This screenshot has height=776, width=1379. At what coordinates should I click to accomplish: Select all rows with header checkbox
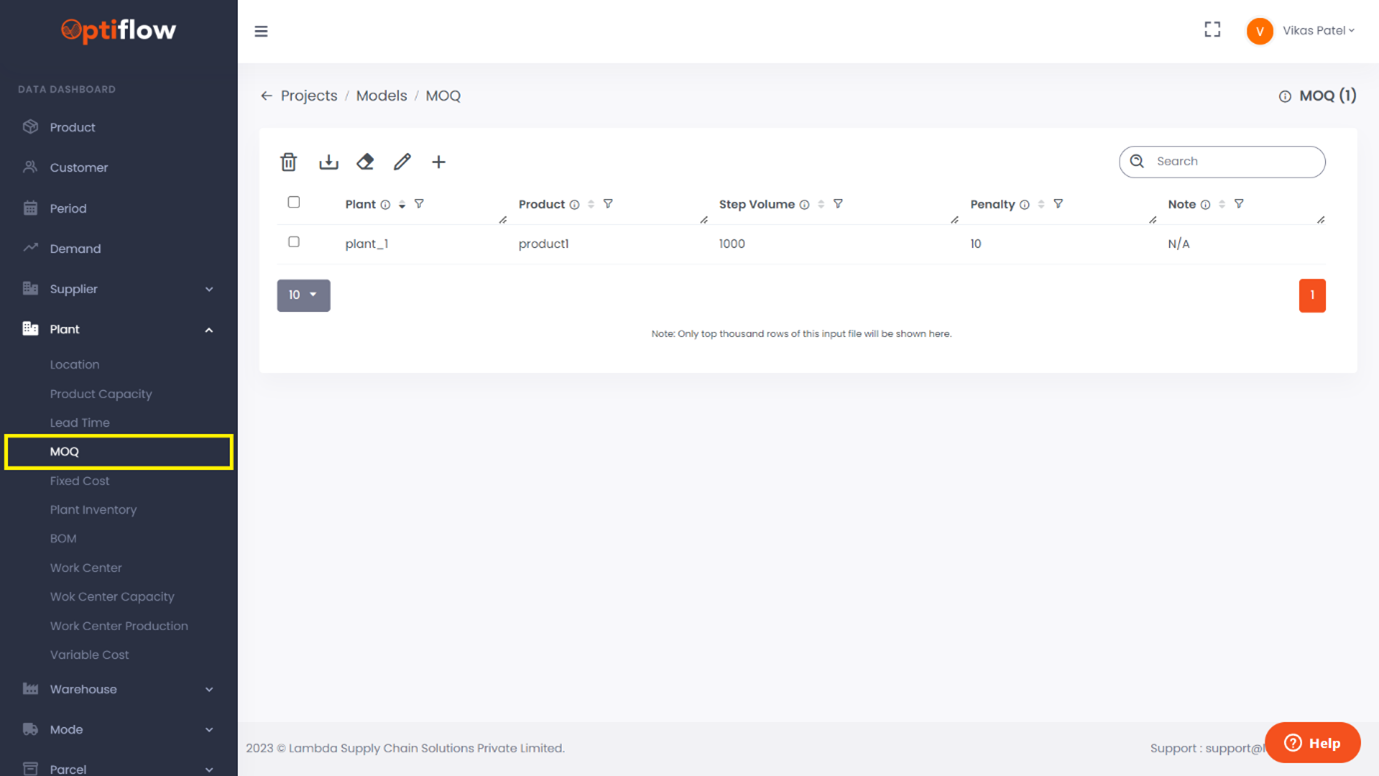click(294, 202)
